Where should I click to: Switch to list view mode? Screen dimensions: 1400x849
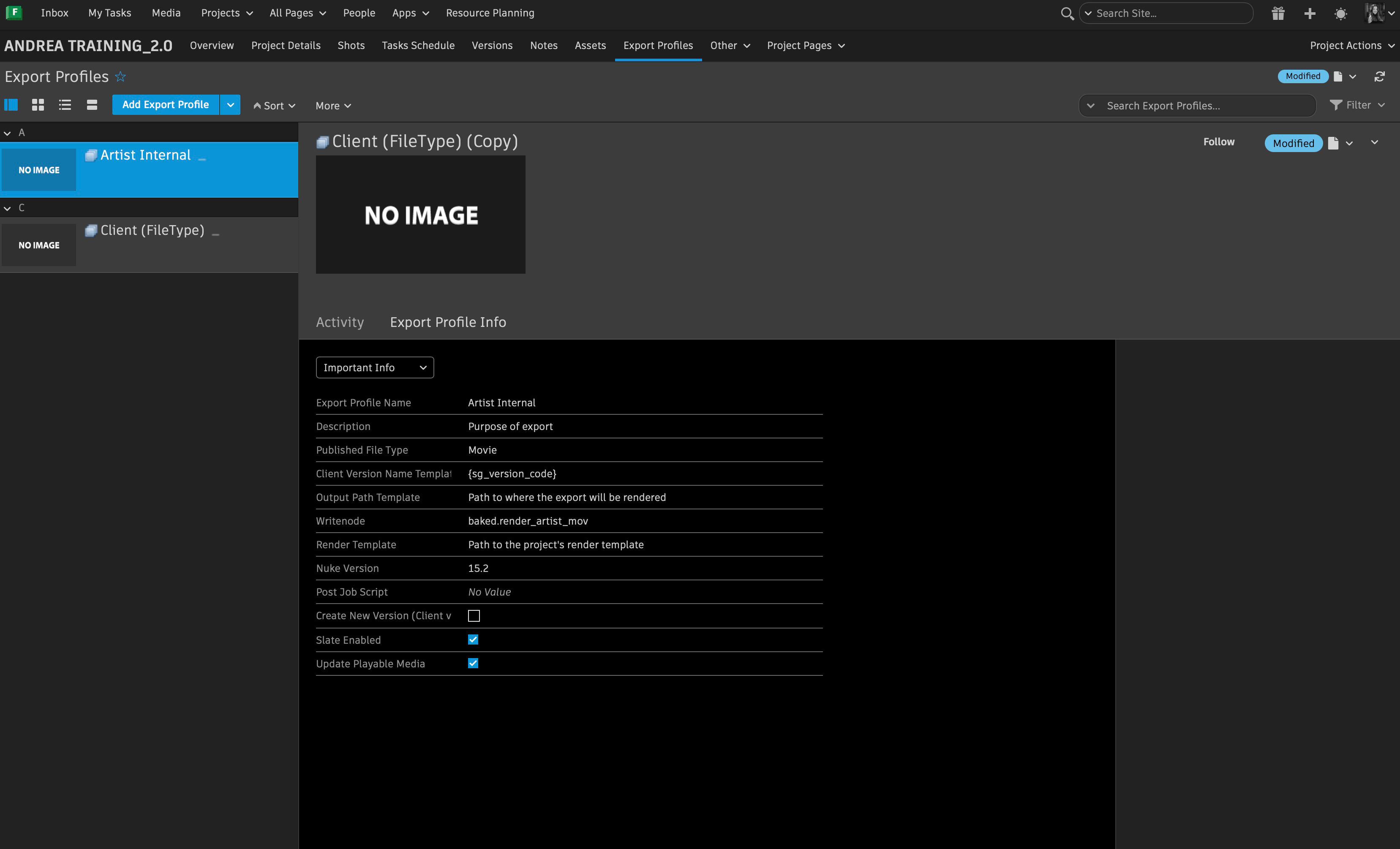point(65,105)
